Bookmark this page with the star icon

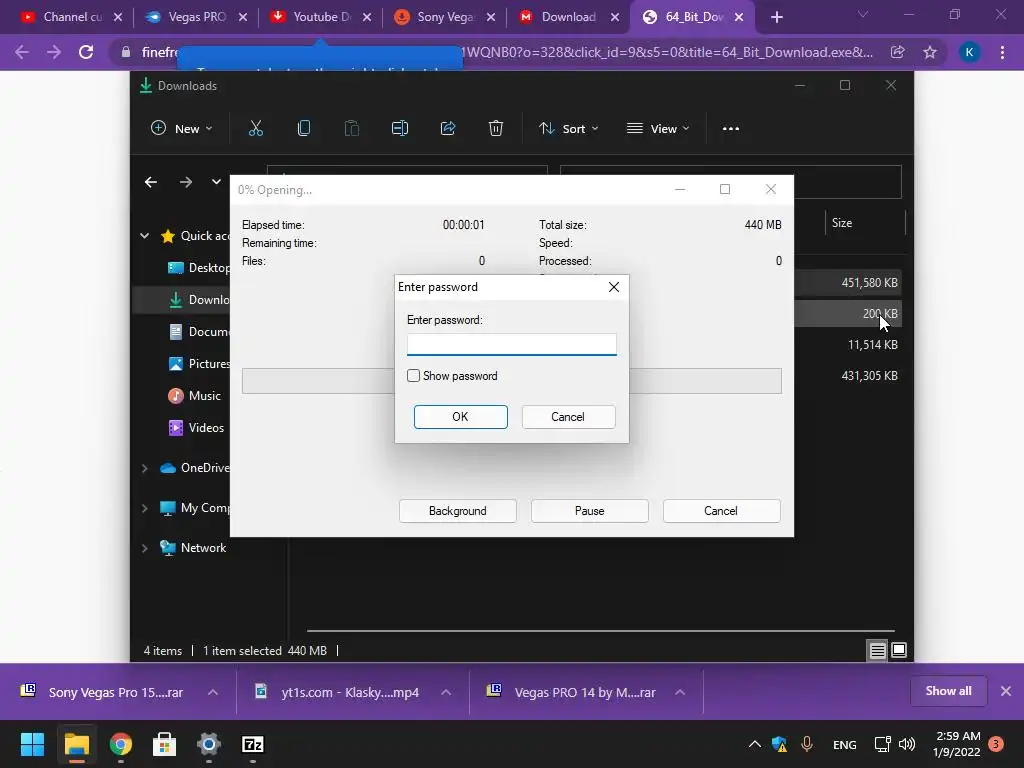(x=930, y=52)
